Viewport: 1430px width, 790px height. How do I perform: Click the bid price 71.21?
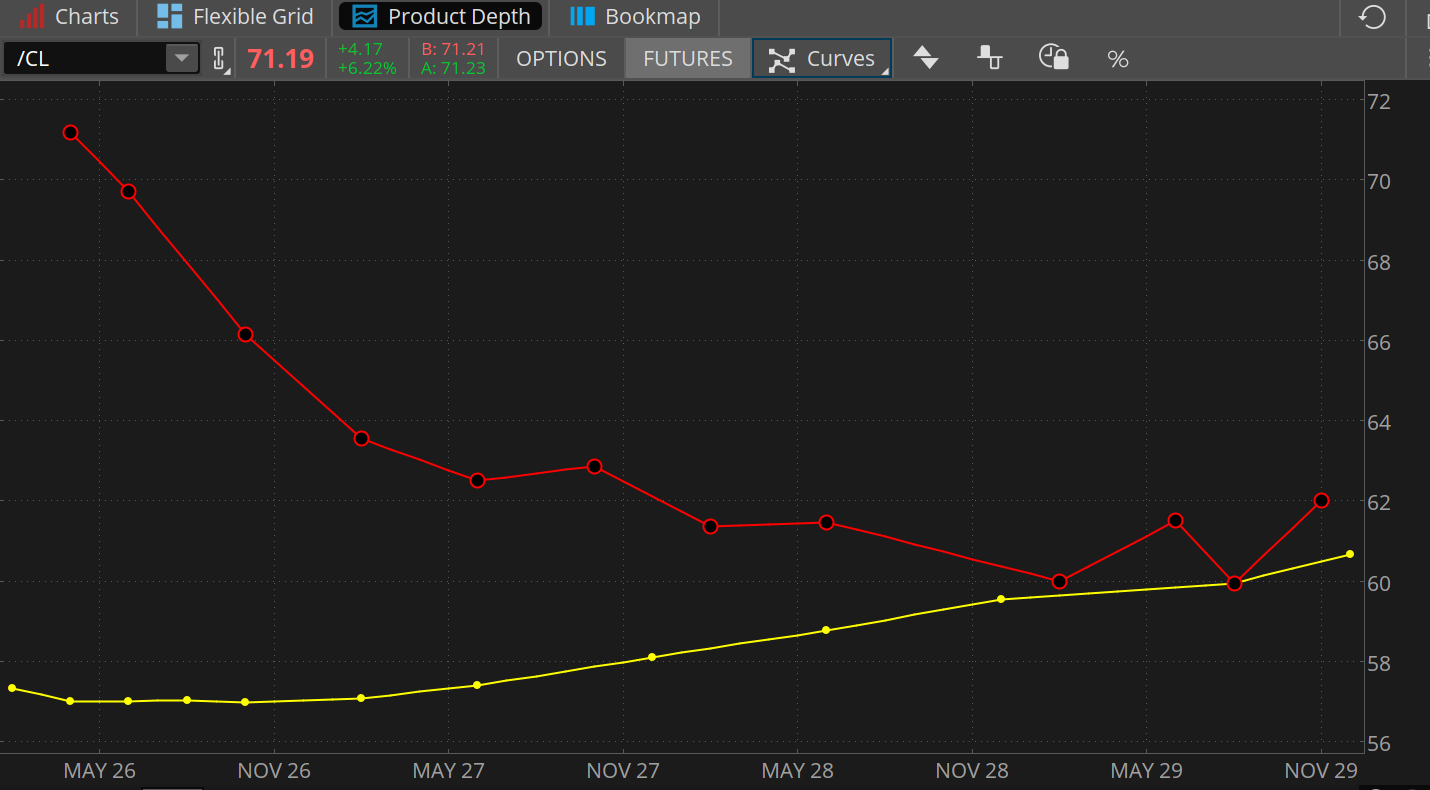click(453, 49)
